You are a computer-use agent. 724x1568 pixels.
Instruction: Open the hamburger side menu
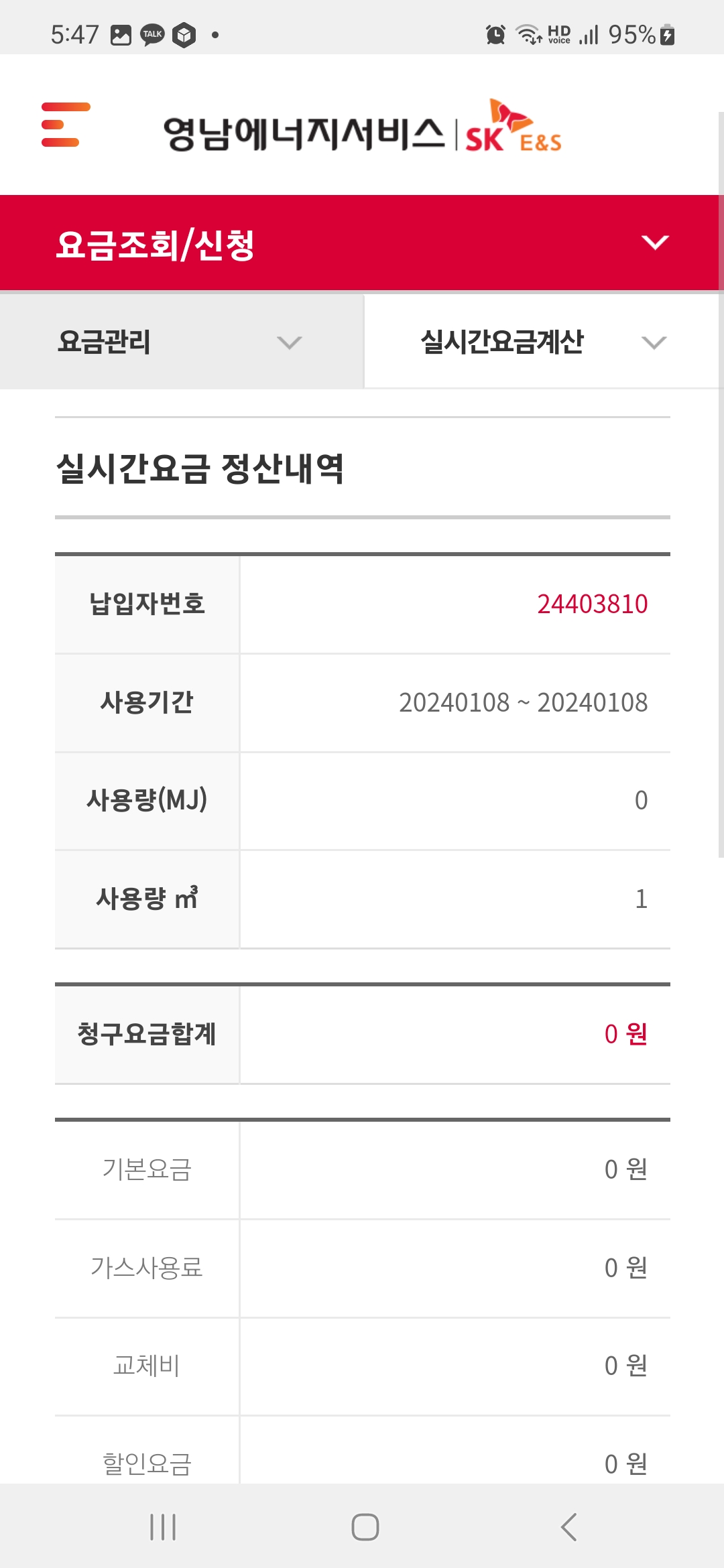(65, 125)
